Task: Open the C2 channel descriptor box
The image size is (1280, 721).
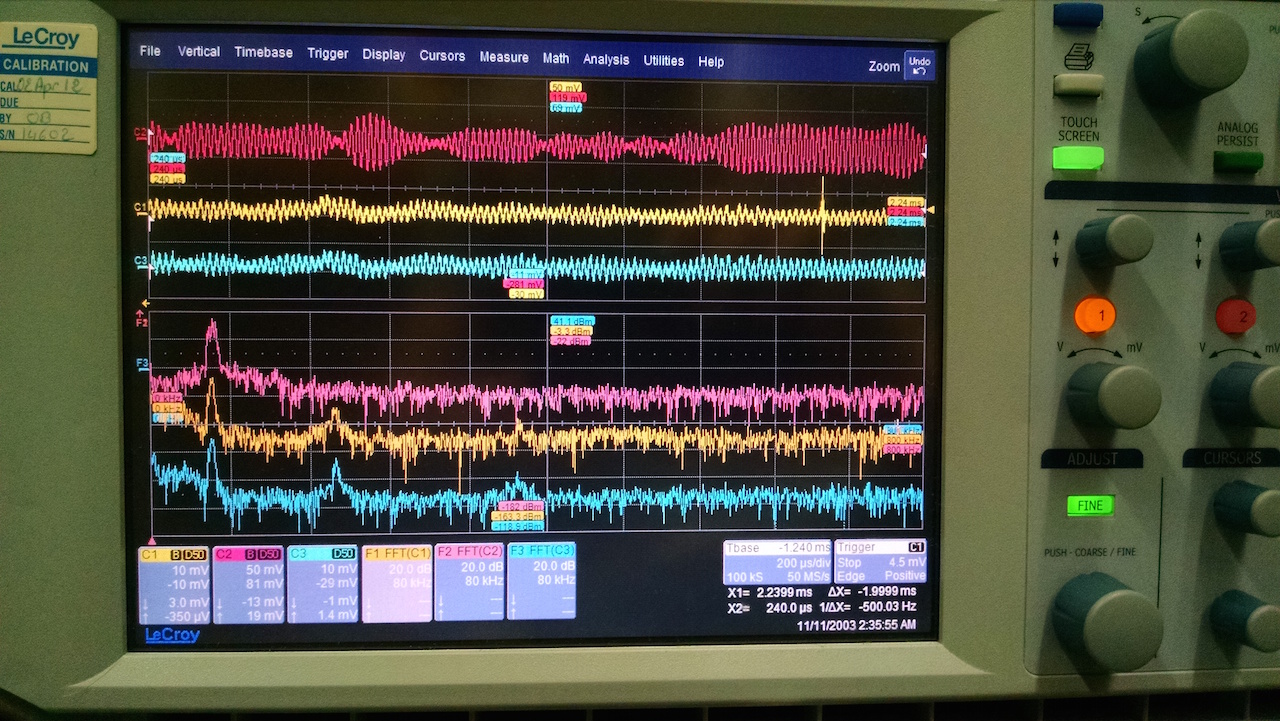Action: point(247,583)
